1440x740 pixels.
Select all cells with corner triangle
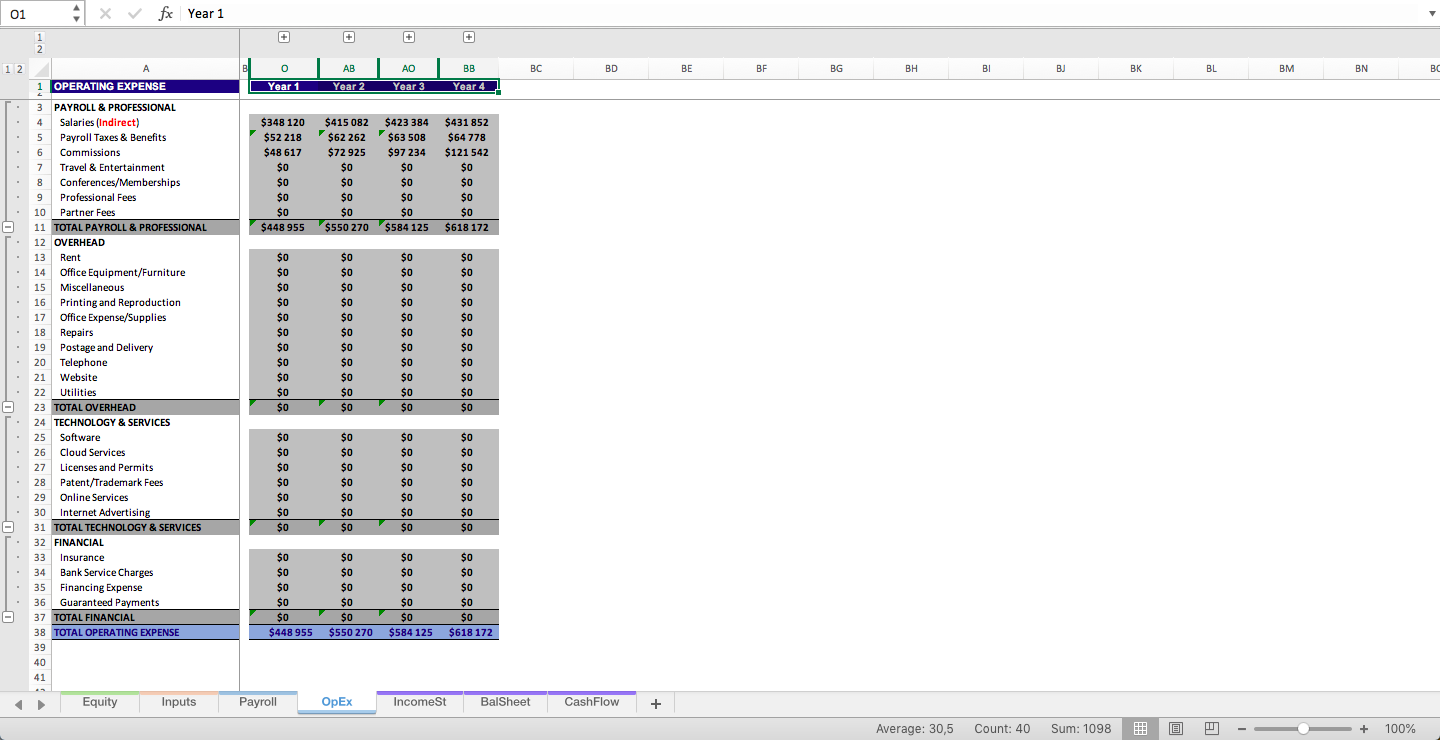40,69
